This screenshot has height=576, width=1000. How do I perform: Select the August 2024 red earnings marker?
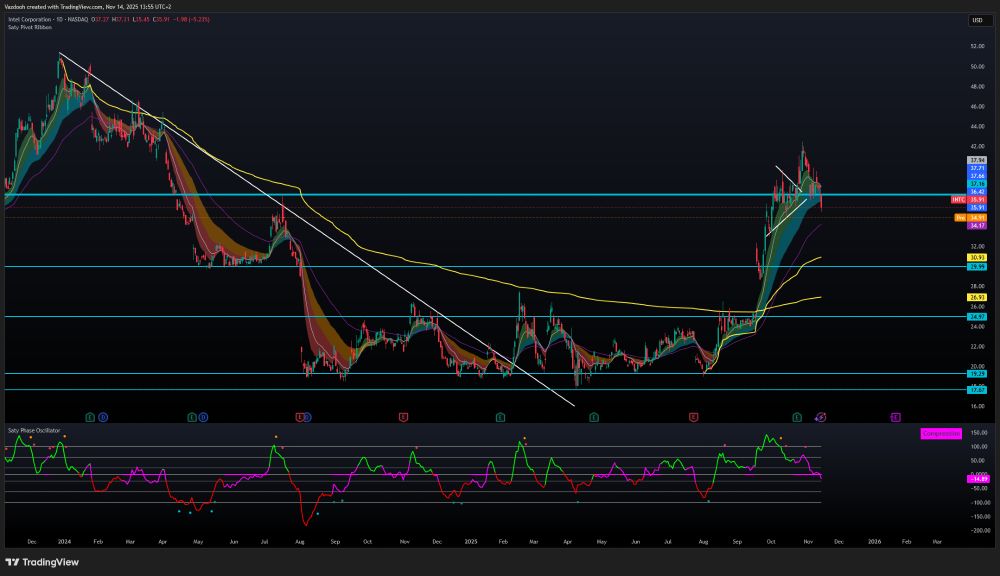300,417
